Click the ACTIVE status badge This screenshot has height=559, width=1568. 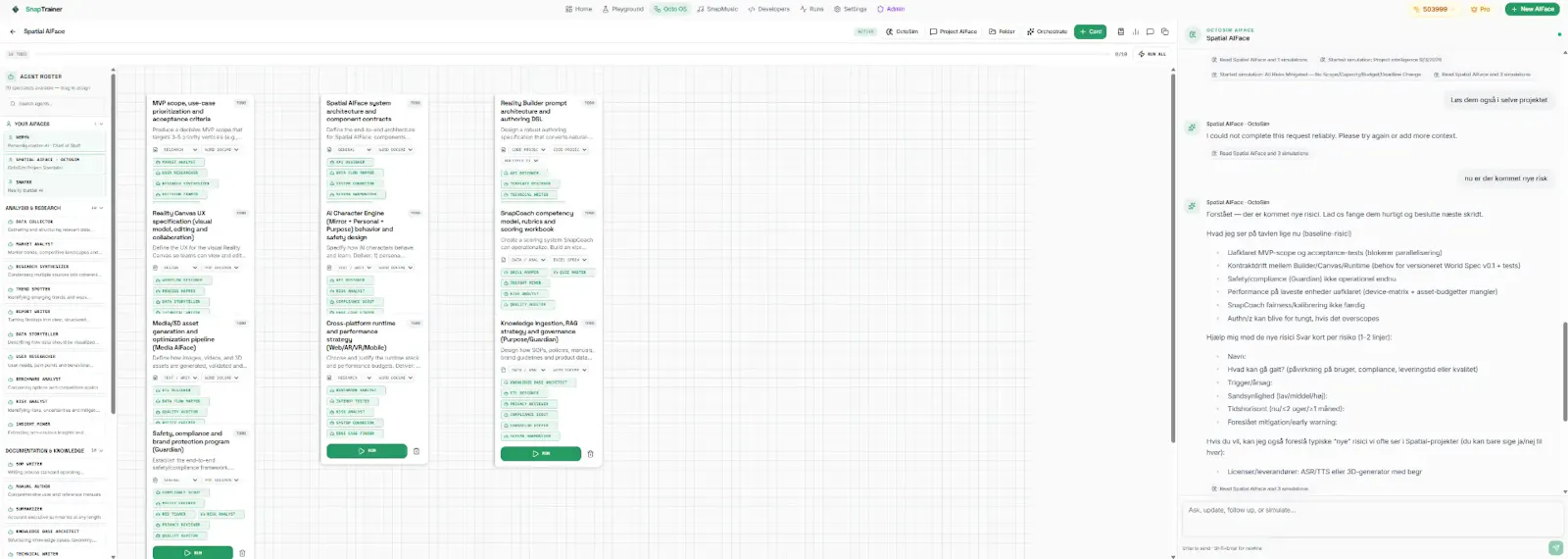pos(866,31)
